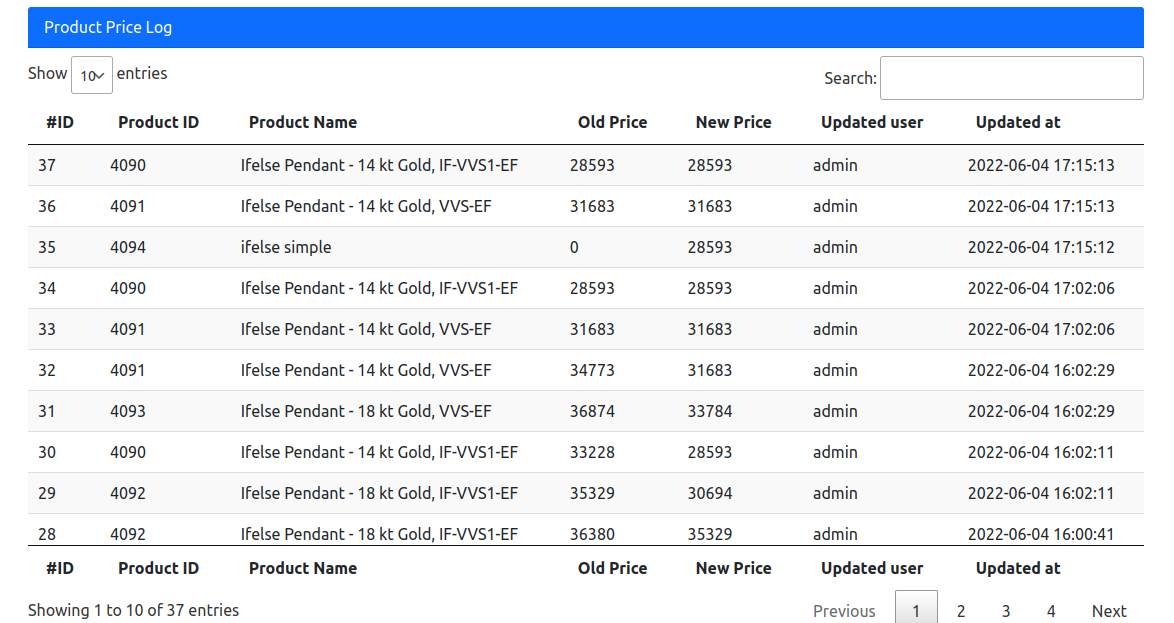Select the row with ID 35 ifelse simple
The height and width of the screenshot is (623, 1174).
586,247
